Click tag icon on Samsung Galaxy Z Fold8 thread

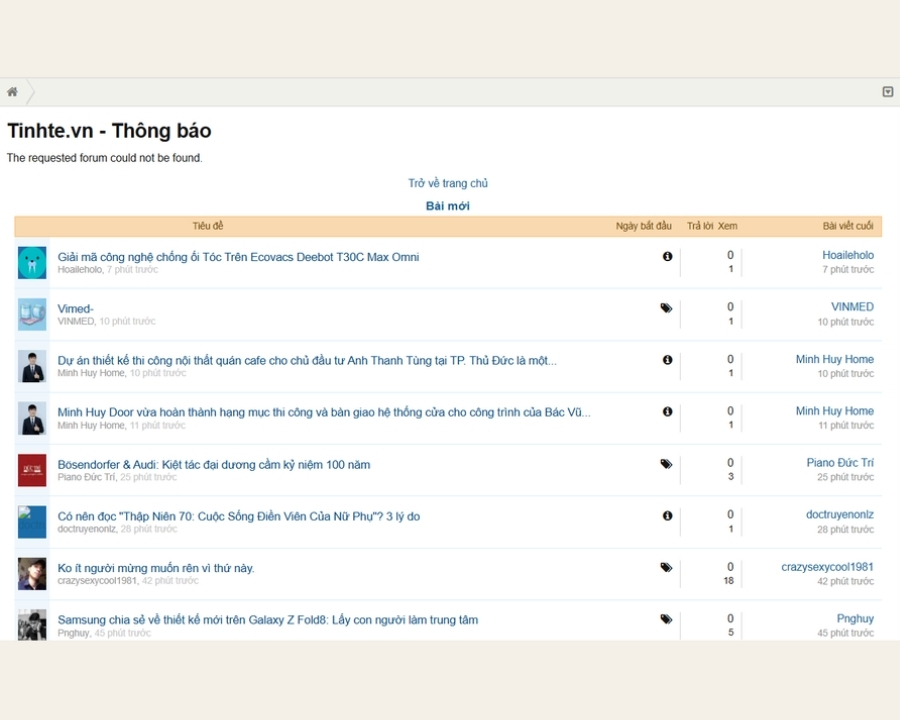(666, 619)
